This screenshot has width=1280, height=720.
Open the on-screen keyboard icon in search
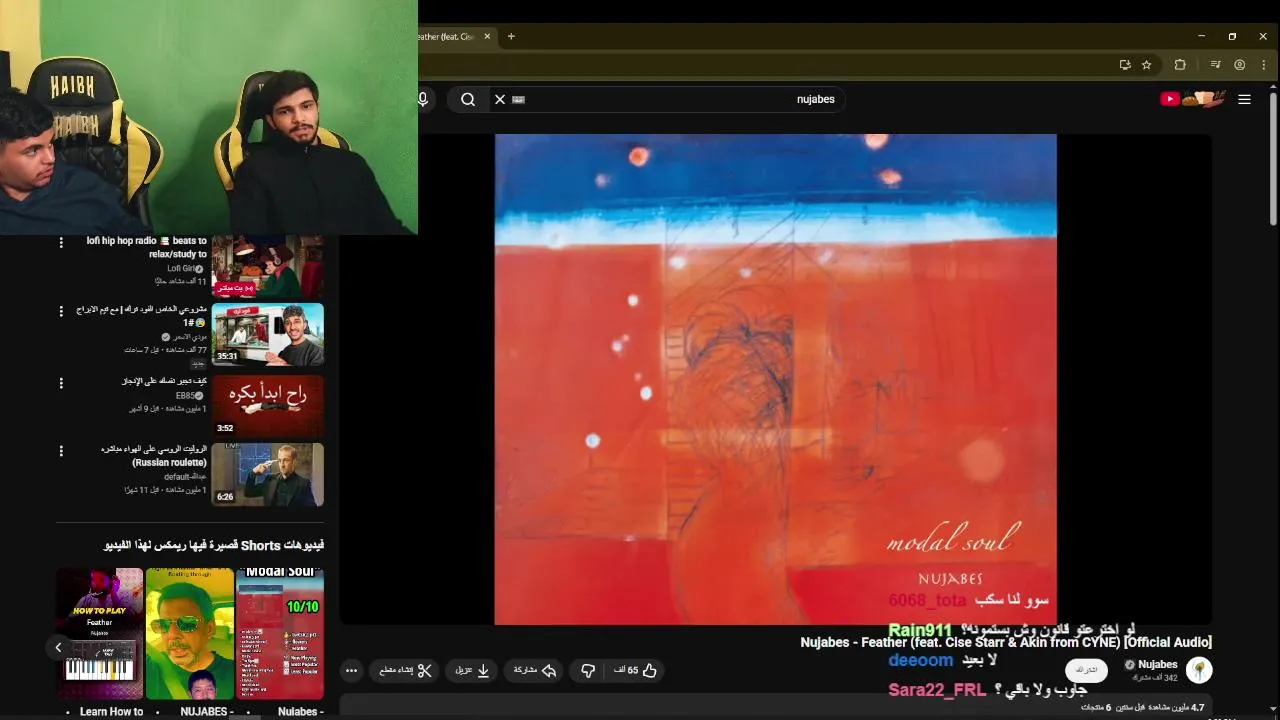tap(518, 99)
